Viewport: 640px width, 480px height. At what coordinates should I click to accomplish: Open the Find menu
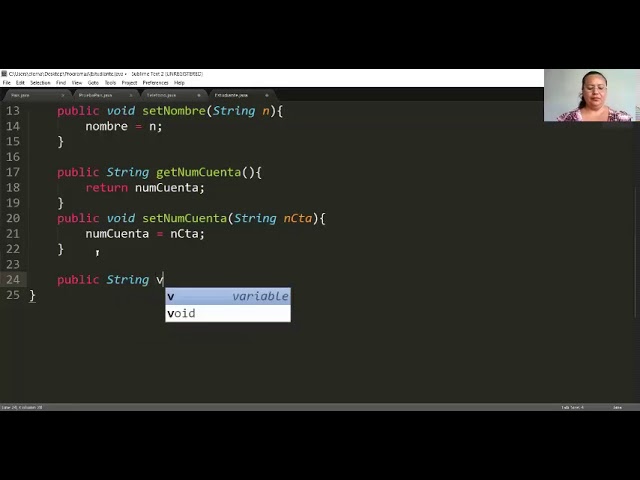click(x=61, y=83)
